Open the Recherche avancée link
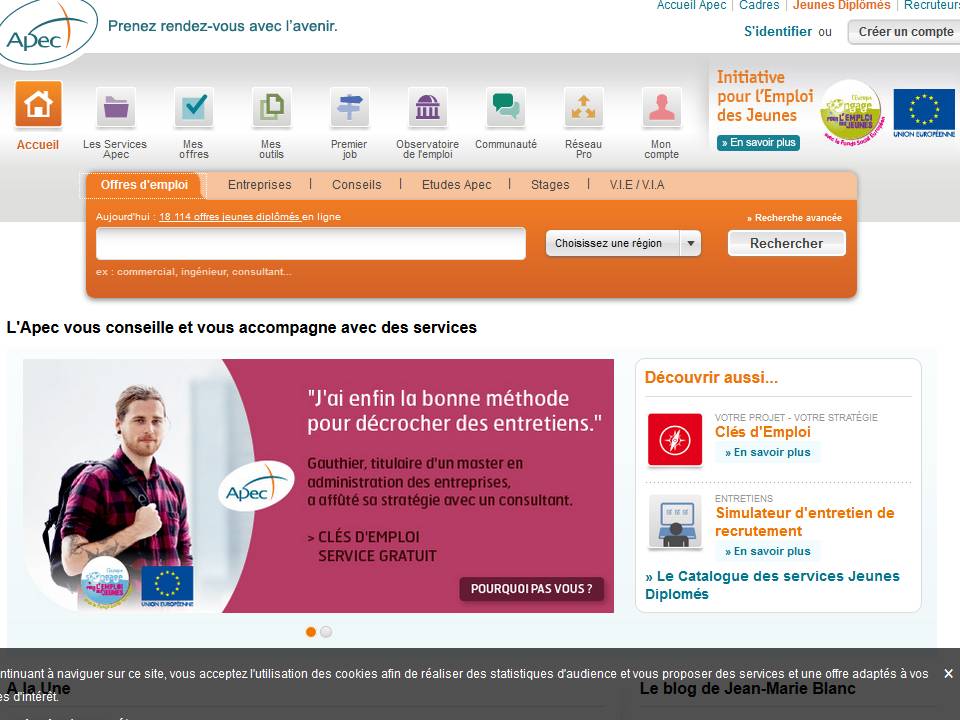The height and width of the screenshot is (720, 960). [x=797, y=218]
